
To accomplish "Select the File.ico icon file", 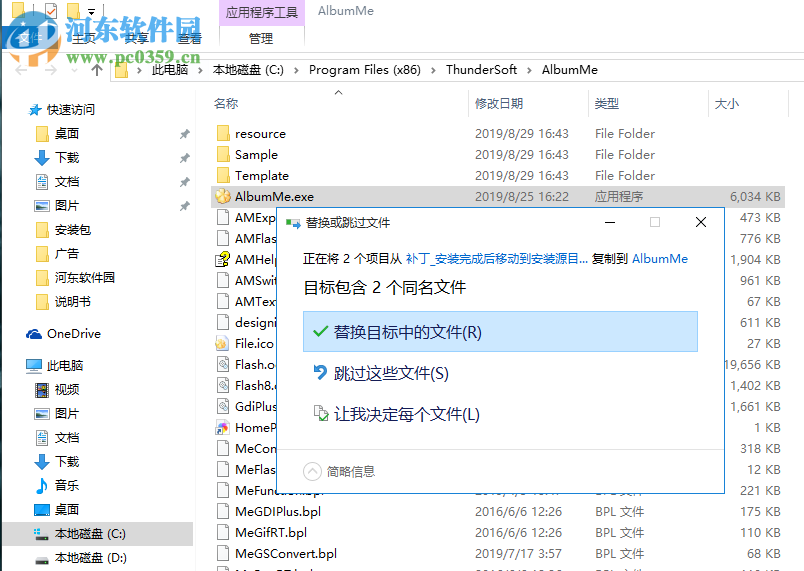I will (222, 343).
